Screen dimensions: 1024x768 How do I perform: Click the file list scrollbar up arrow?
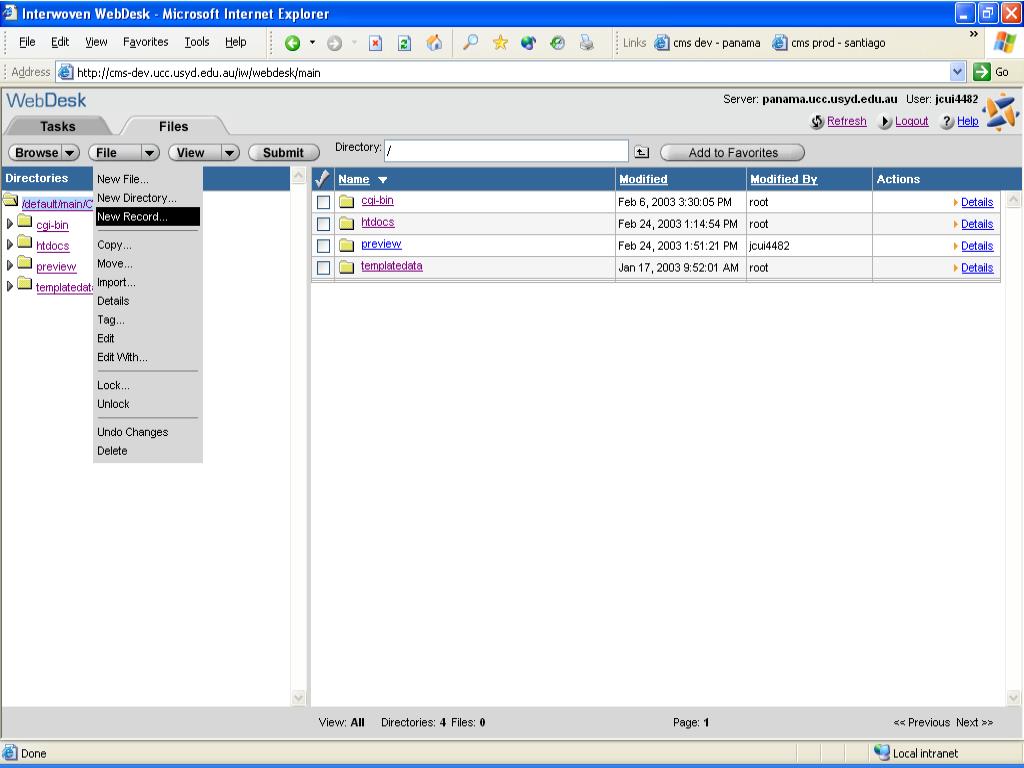[1013, 199]
